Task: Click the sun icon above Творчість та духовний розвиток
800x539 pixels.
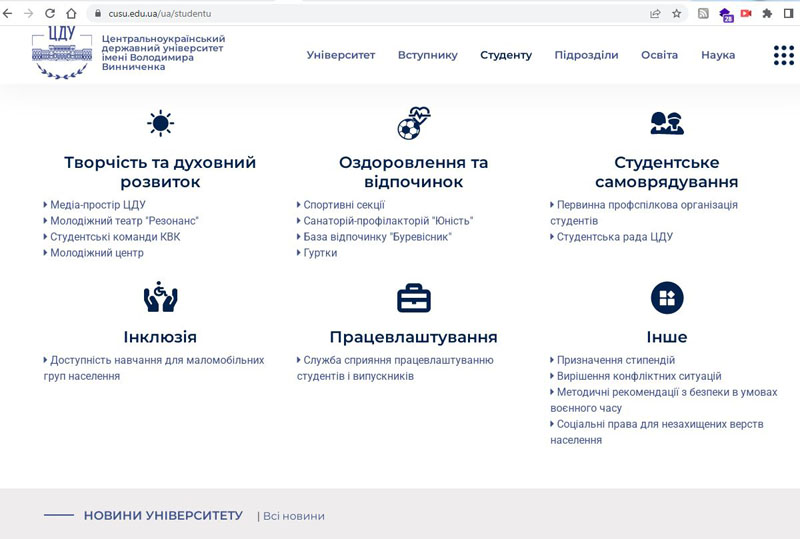Action: coord(160,124)
